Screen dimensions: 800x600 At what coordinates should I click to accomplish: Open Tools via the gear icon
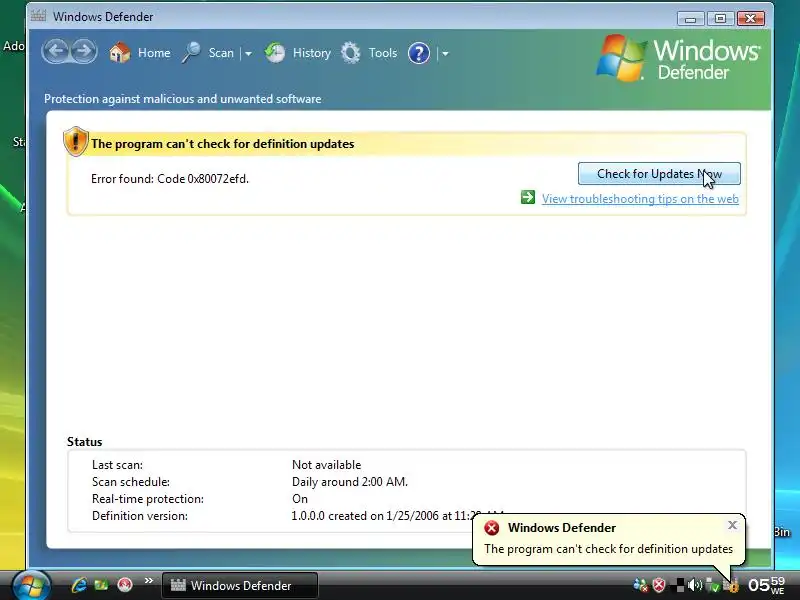[351, 53]
